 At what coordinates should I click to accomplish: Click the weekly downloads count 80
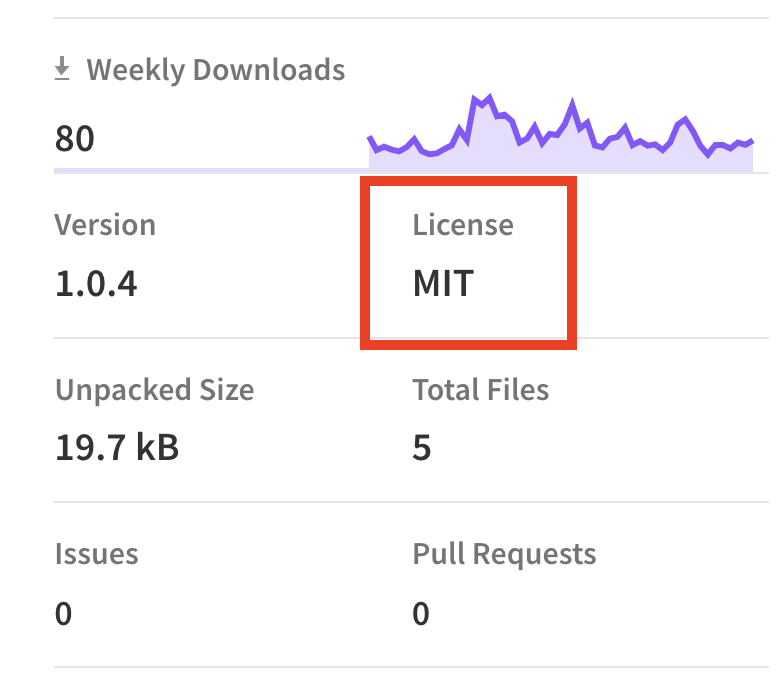[x=74, y=139]
